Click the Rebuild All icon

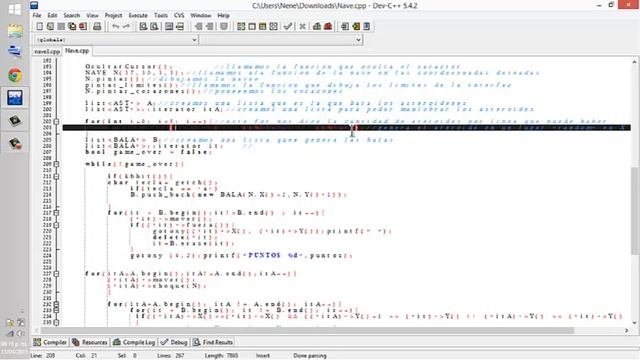coord(273,27)
